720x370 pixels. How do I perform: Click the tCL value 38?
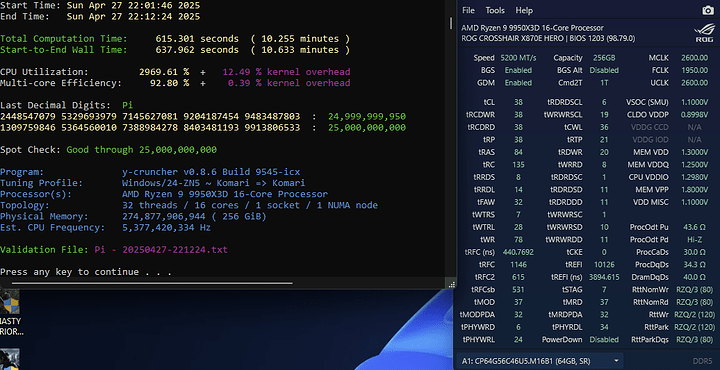[518, 102]
